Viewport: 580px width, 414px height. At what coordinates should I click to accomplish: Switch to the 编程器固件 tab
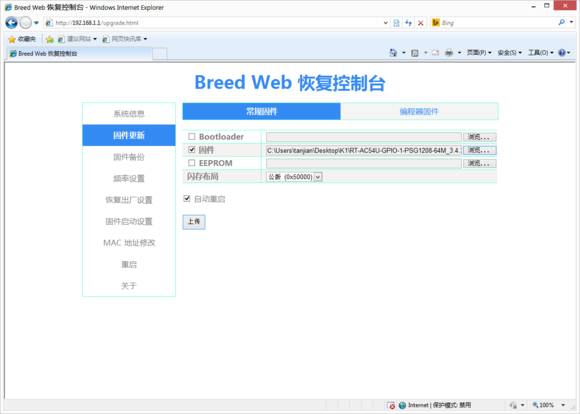(419, 111)
